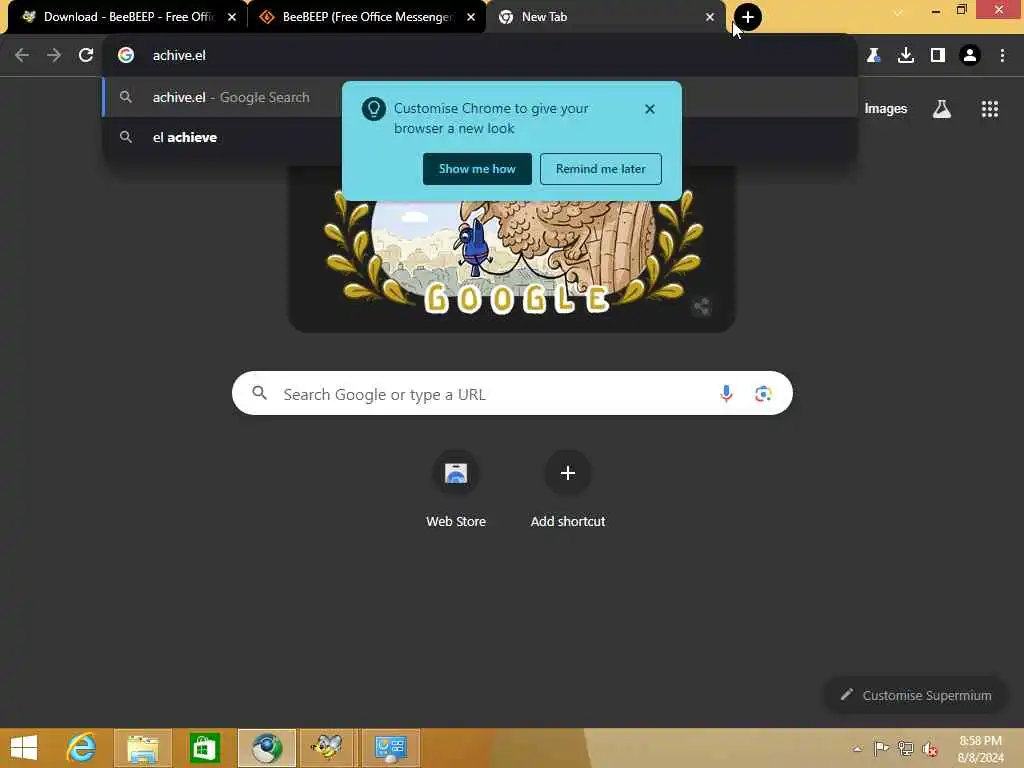The height and width of the screenshot is (768, 1024).
Task: Close the Download - BeeBEEP tab
Action: pyautogui.click(x=232, y=18)
